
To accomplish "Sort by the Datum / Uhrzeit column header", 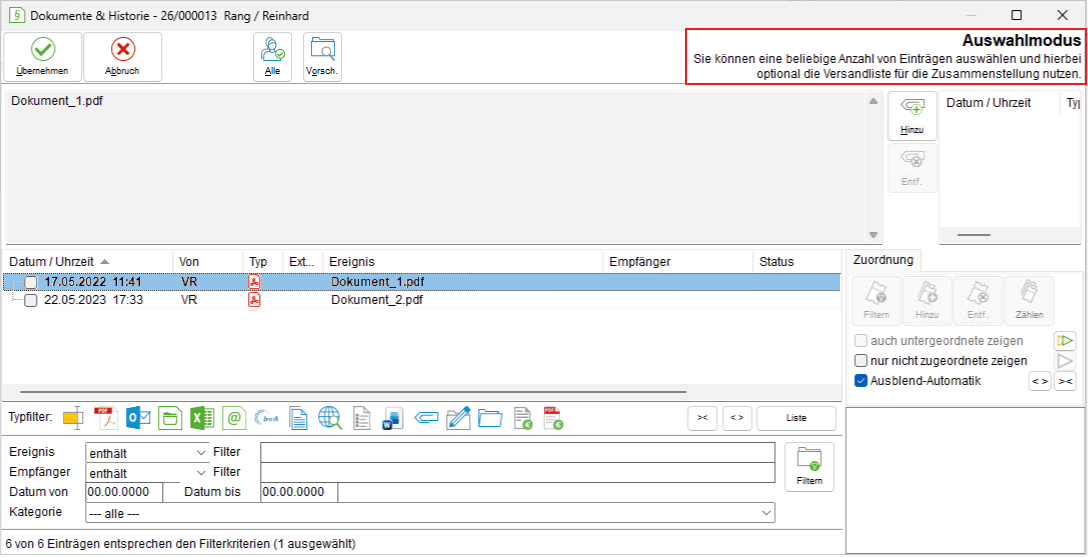I will coord(88,262).
